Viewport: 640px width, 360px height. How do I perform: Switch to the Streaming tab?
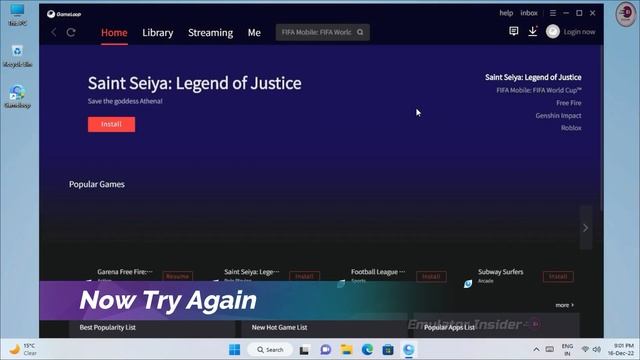[211, 33]
